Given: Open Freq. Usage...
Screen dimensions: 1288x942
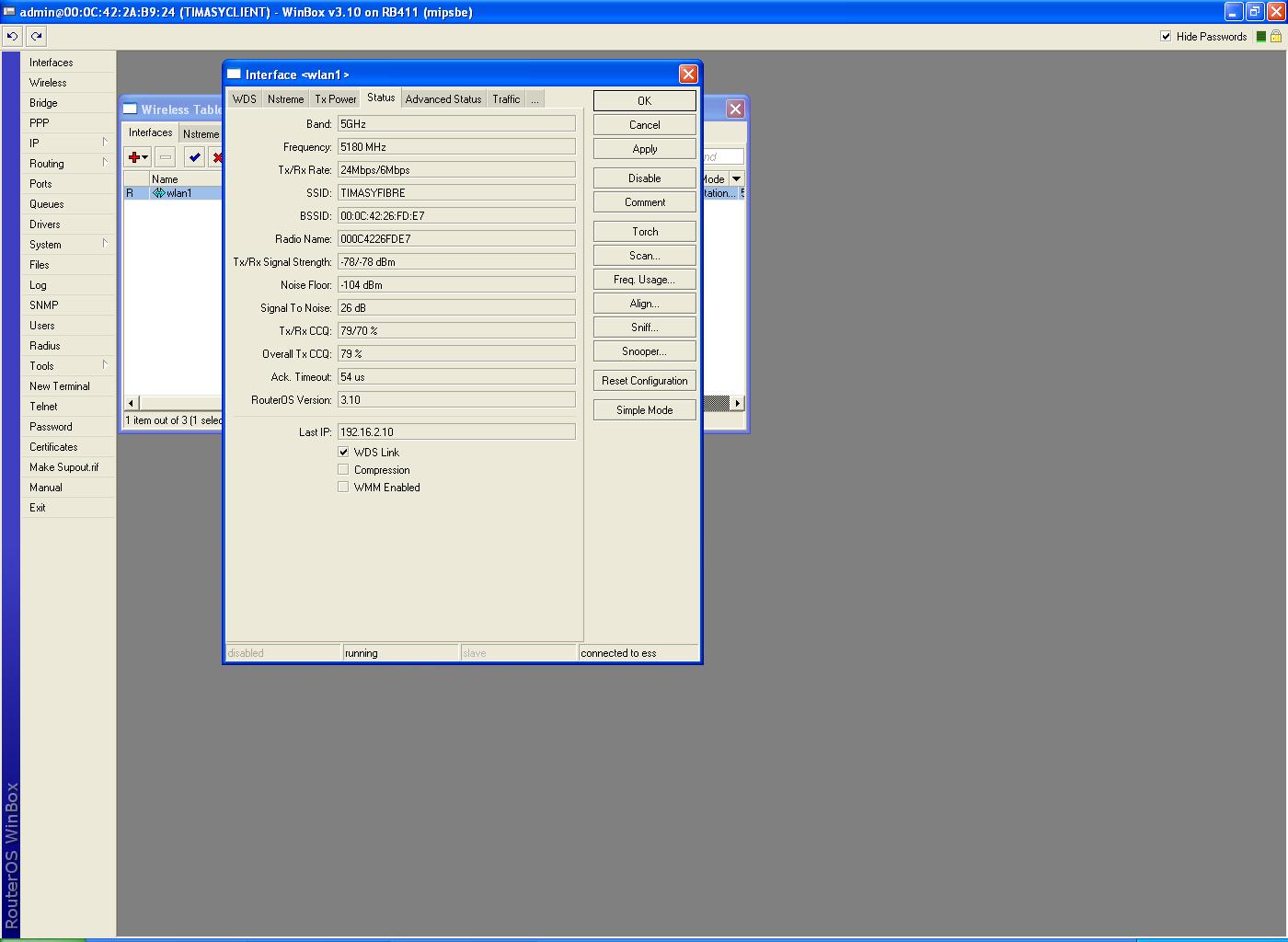Looking at the screenshot, I should coord(645,280).
